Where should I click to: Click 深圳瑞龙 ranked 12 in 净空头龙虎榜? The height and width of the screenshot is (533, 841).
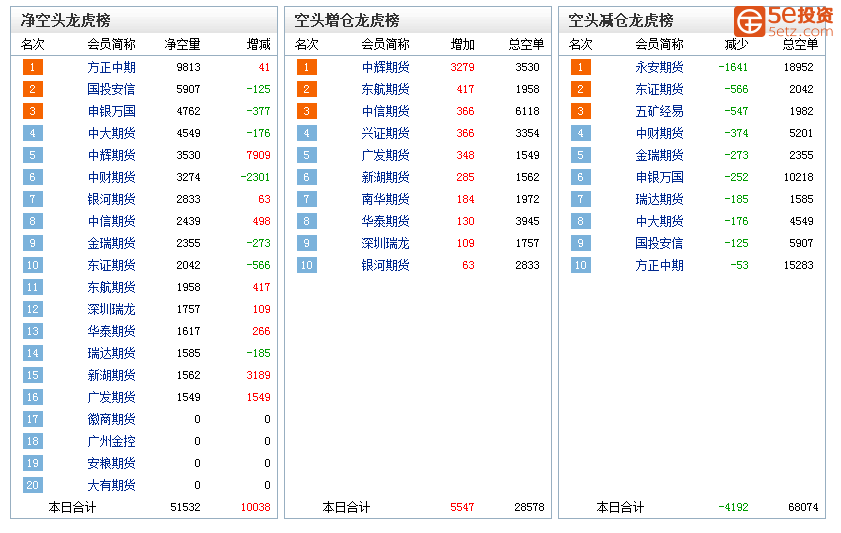[112, 309]
